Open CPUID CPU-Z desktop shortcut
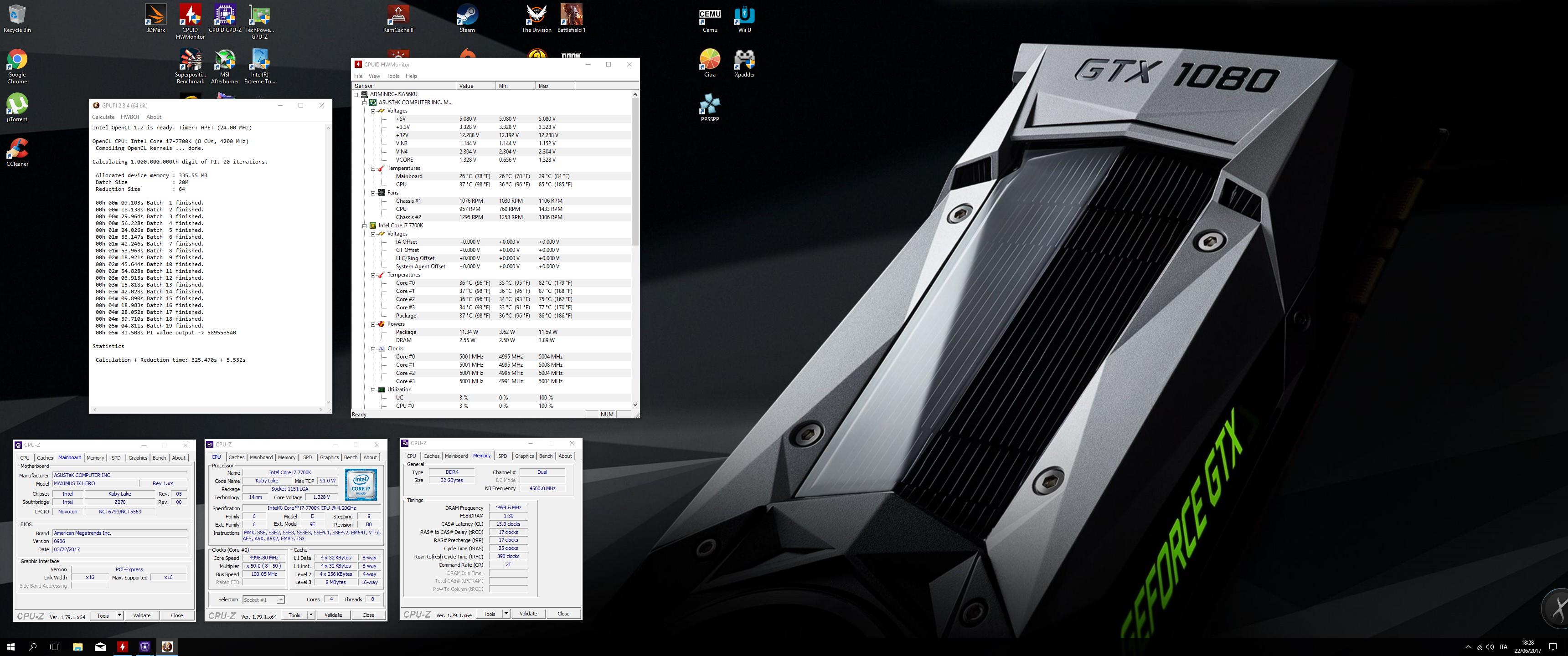The image size is (1568, 656). (225, 18)
